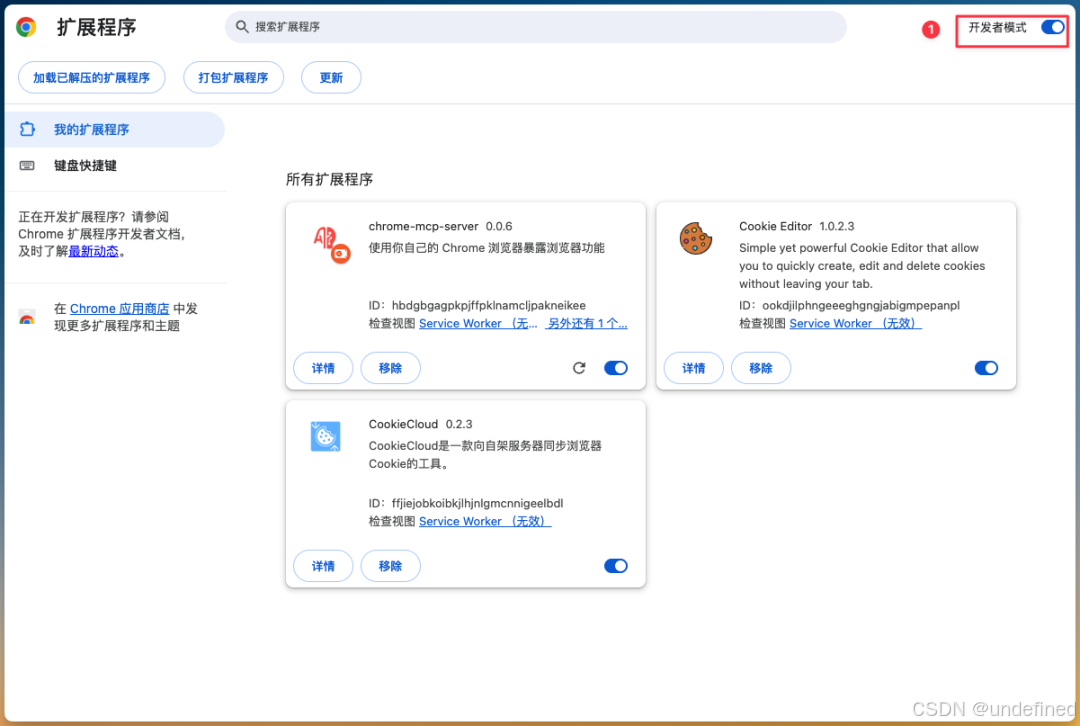Screen dimensions: 1080x726
Task: Open 键盘快捷键 in the sidebar
Action: (x=114, y=165)
